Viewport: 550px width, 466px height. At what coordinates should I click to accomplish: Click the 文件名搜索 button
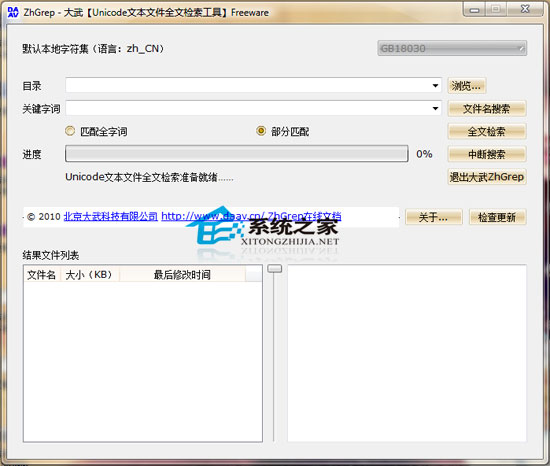click(487, 109)
